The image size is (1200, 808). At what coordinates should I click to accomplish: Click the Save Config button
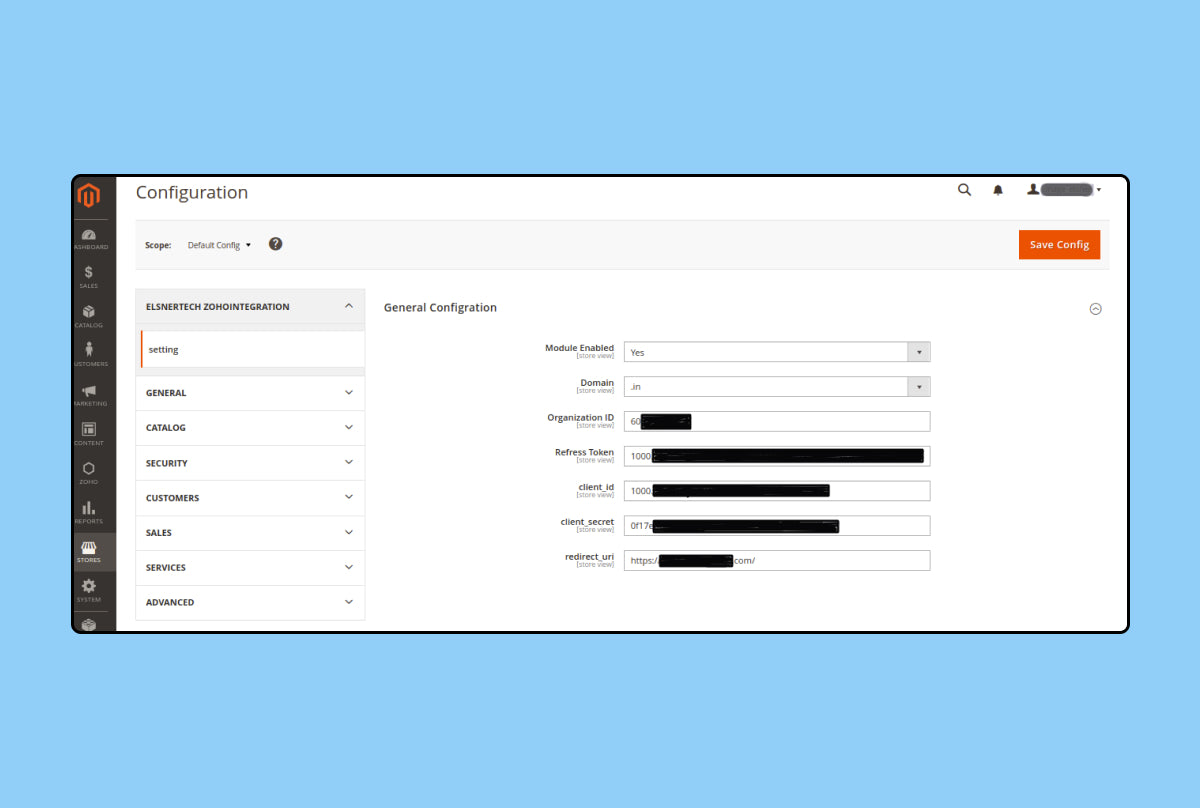[1059, 245]
